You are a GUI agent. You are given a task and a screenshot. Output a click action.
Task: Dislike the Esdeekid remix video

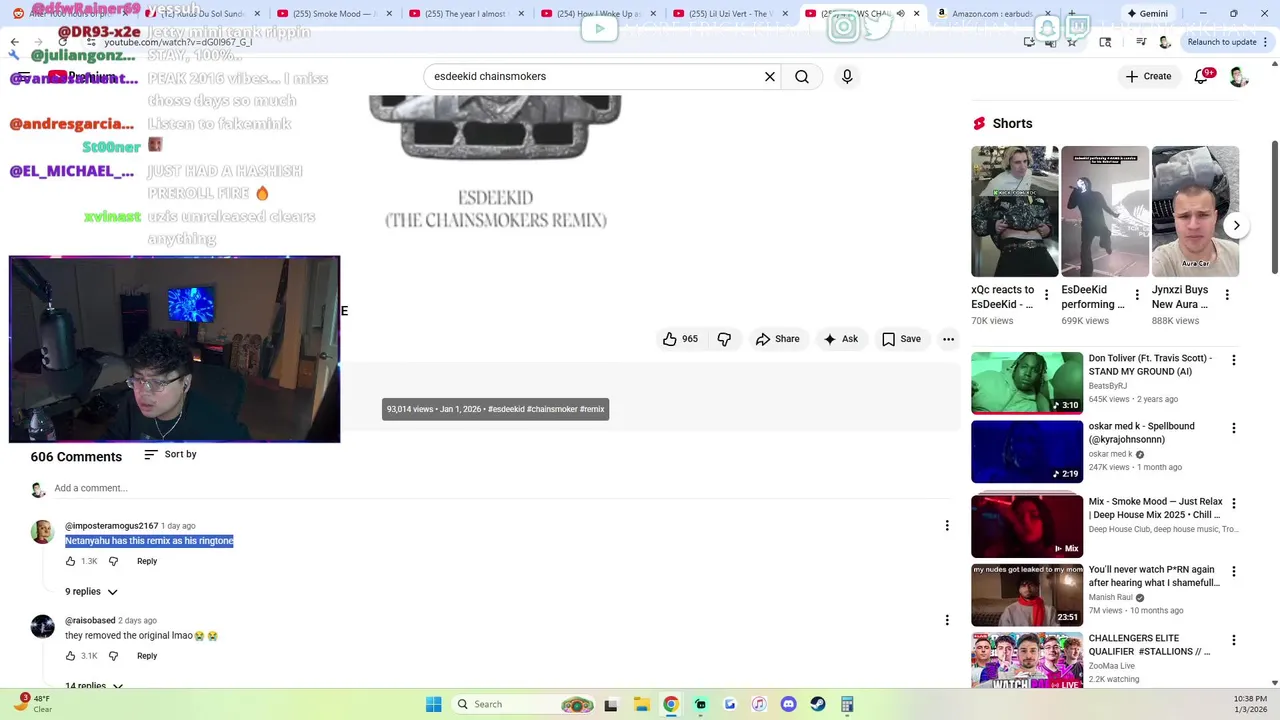(x=724, y=339)
